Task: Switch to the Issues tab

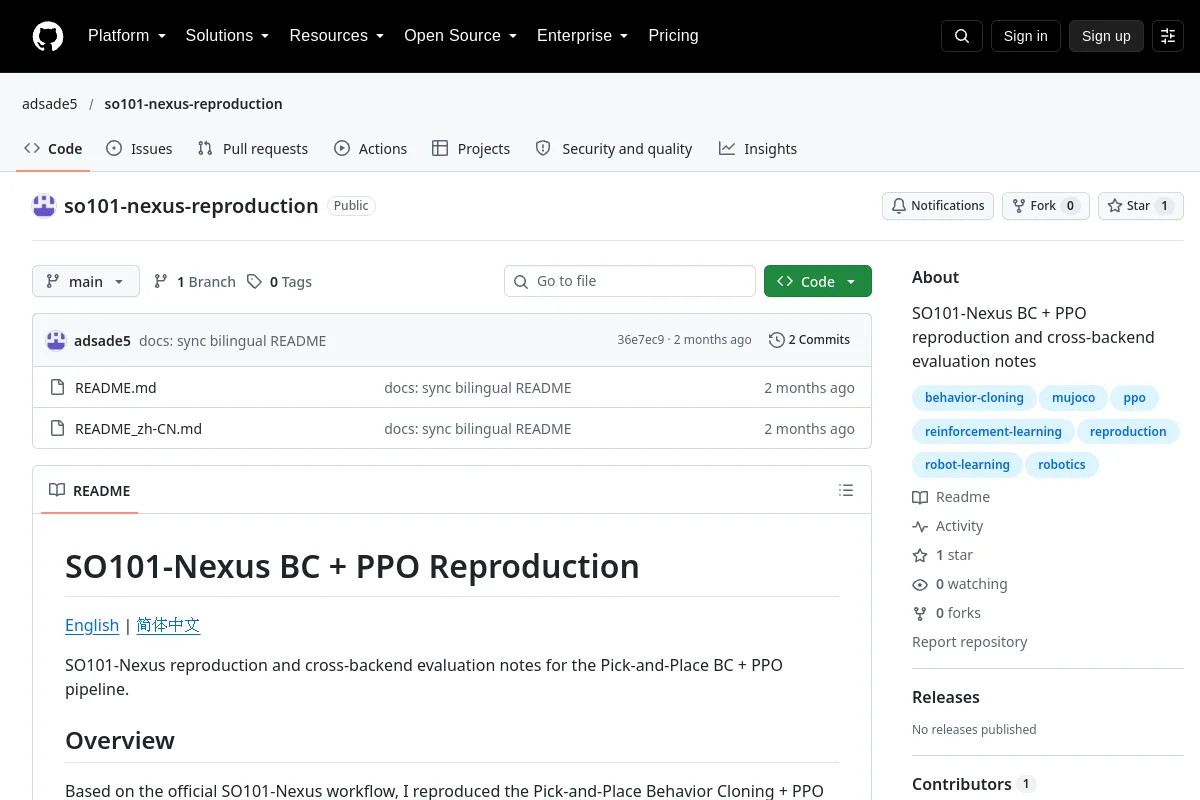Action: 139,149
